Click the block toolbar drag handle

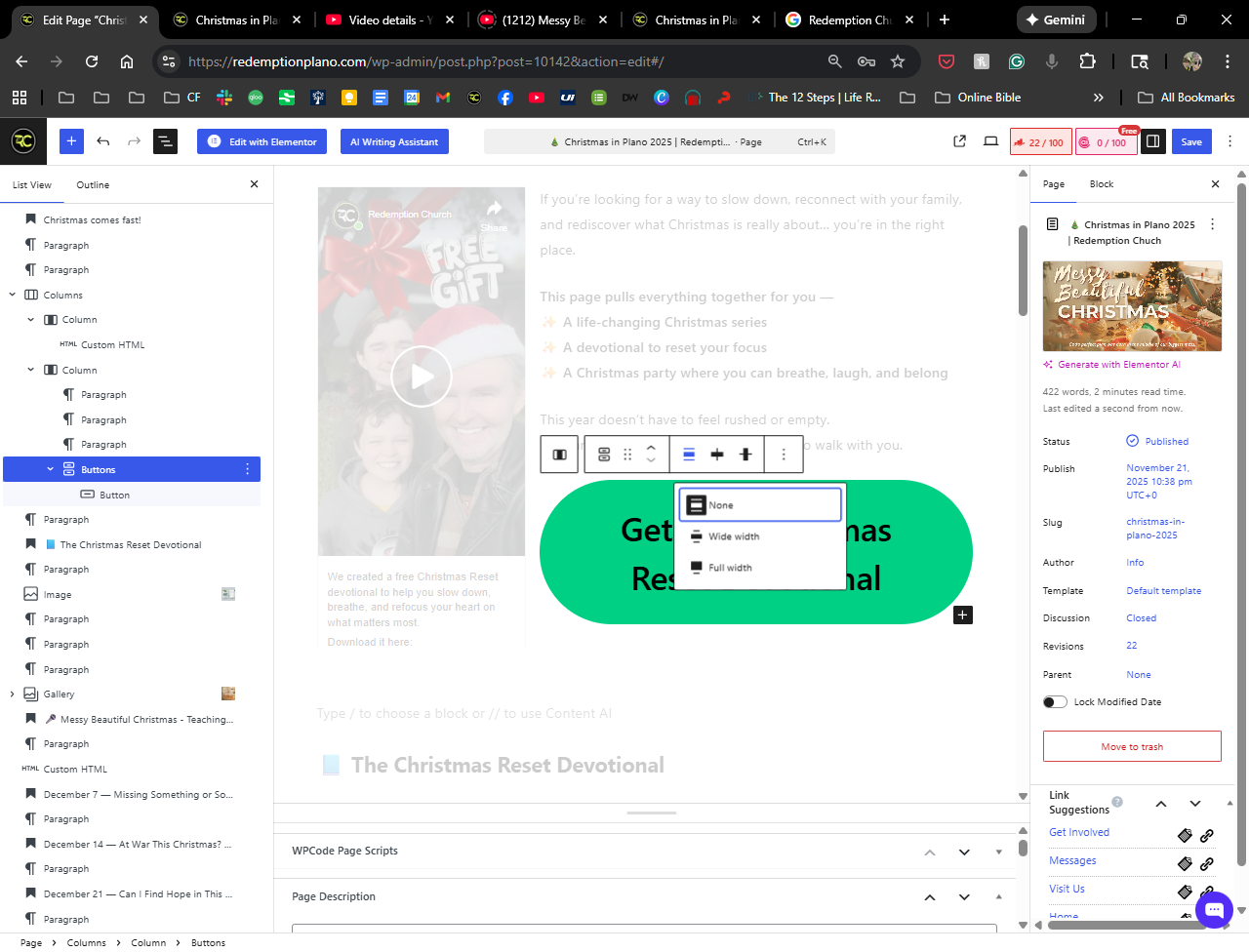(627, 455)
